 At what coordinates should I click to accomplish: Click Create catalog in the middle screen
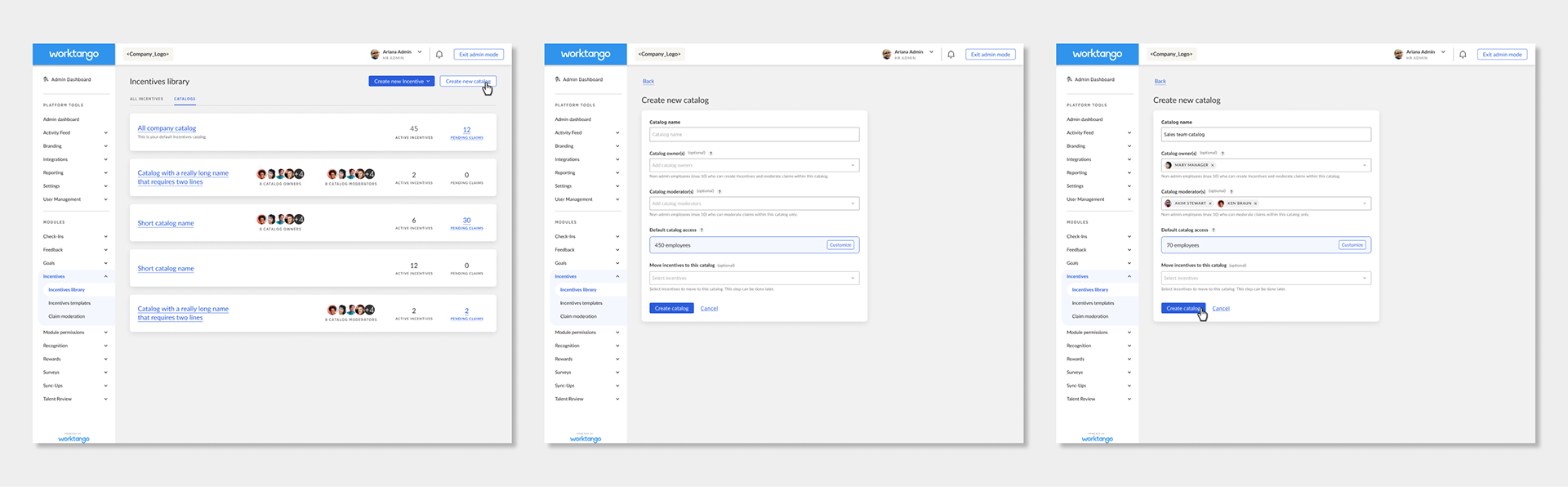(671, 308)
